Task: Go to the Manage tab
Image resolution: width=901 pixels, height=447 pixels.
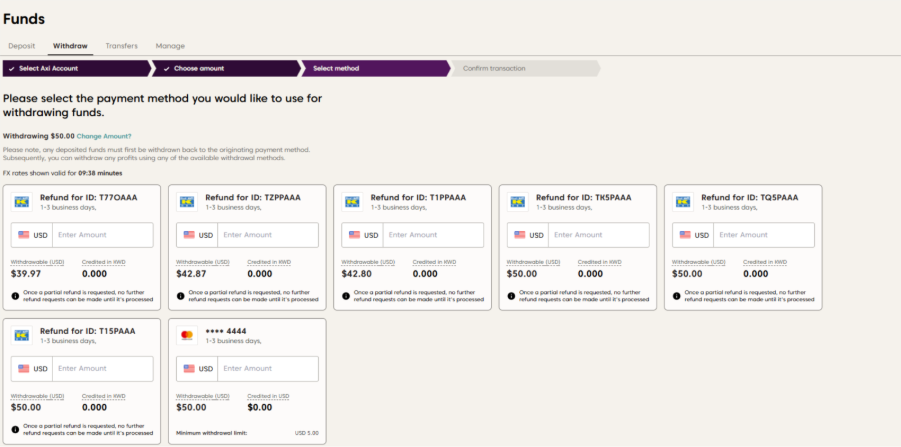Action: [x=170, y=46]
